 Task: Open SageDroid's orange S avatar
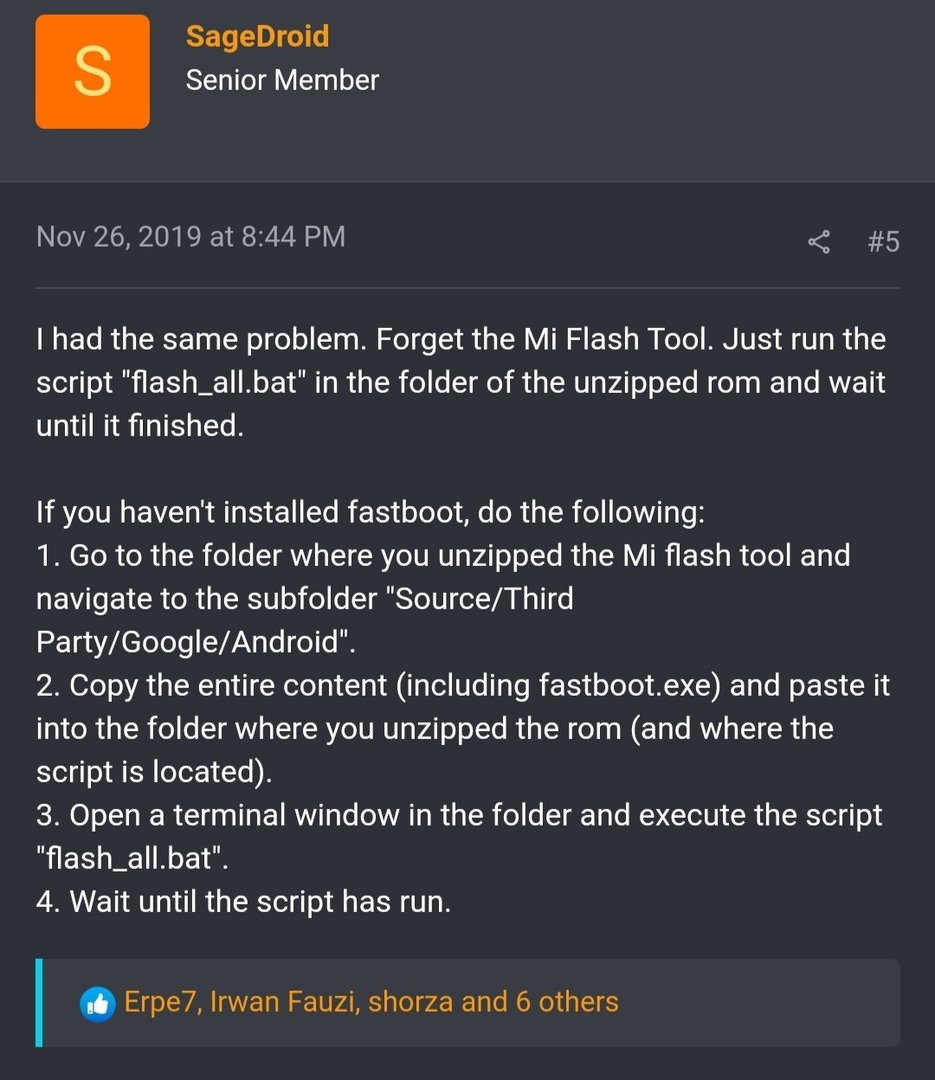(x=92, y=72)
